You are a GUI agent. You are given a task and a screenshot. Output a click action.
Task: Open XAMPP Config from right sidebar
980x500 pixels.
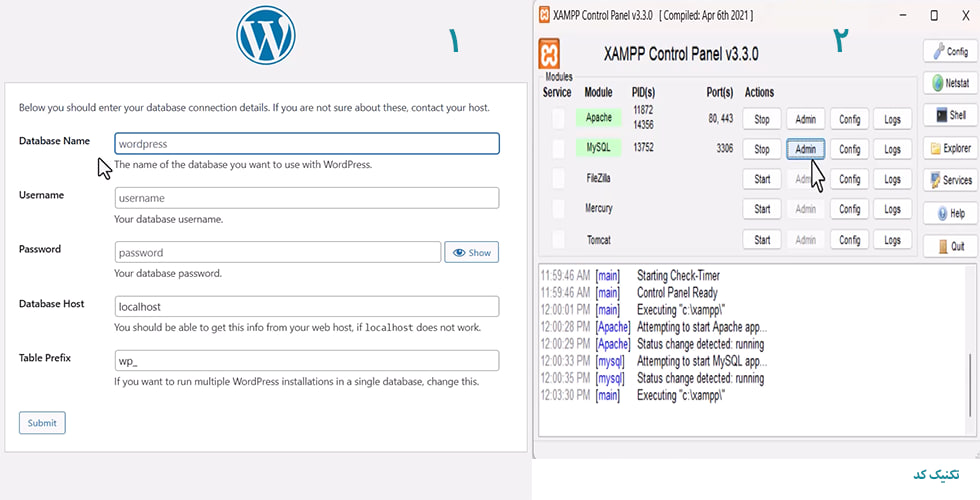click(x=950, y=51)
